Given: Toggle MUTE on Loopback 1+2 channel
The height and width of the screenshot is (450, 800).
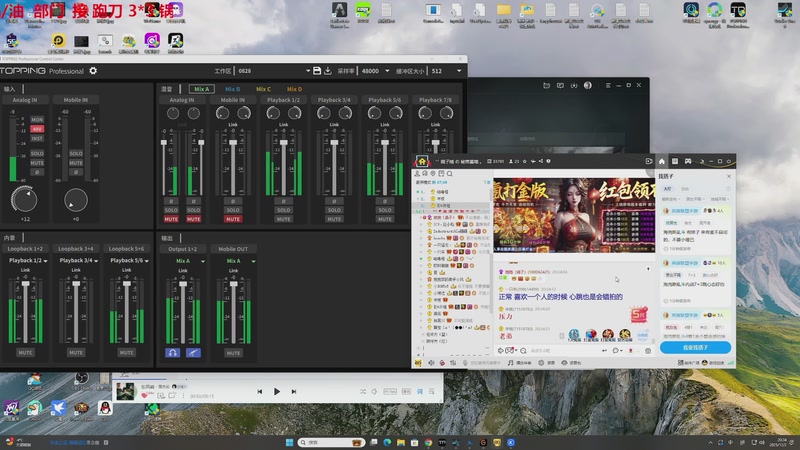Looking at the screenshot, I should pyautogui.click(x=25, y=352).
